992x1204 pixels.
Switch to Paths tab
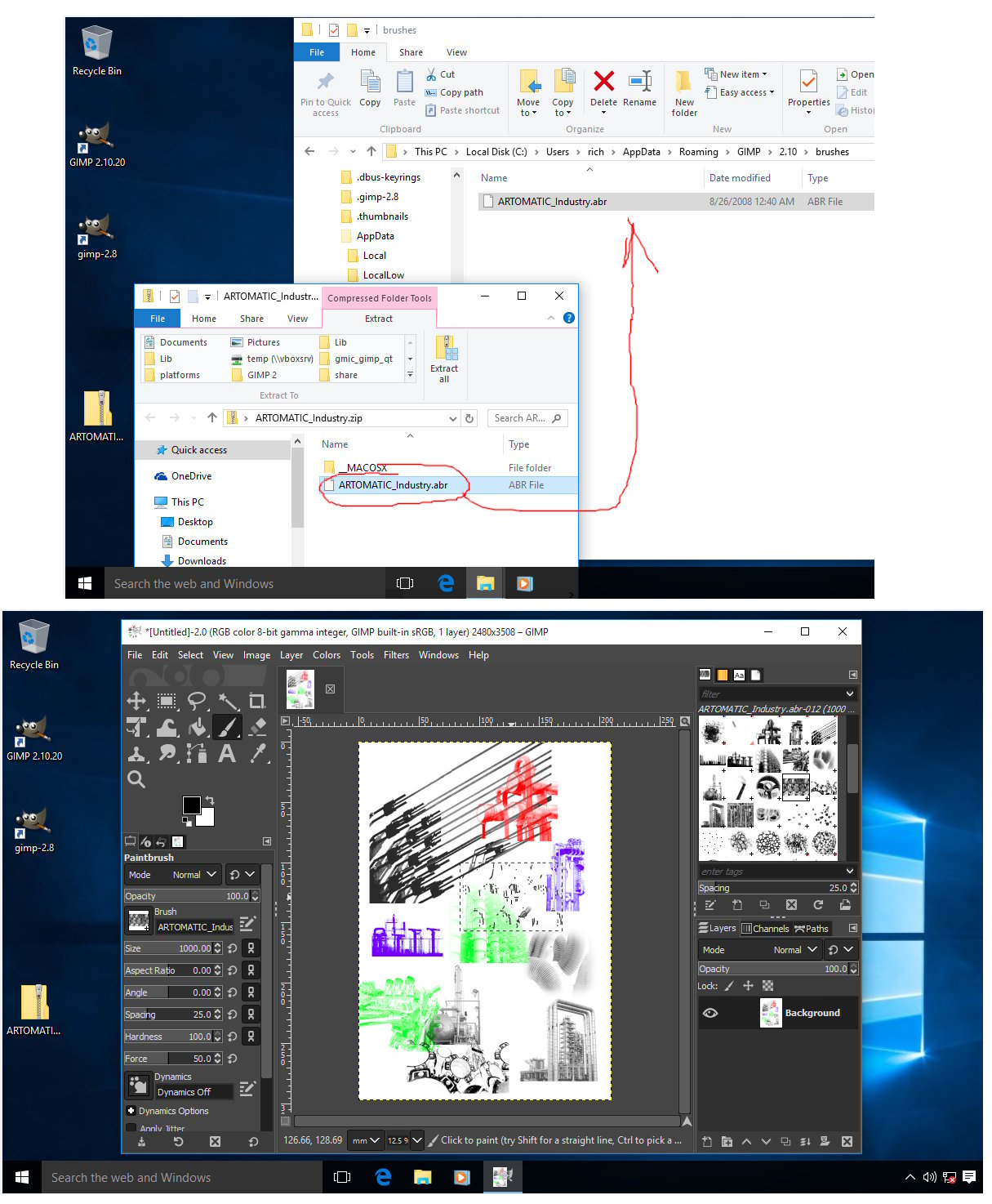click(x=812, y=929)
